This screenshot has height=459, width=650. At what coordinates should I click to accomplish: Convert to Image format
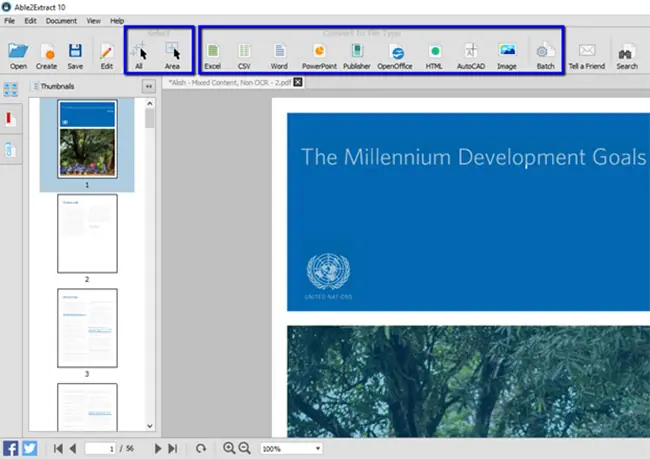click(x=507, y=56)
